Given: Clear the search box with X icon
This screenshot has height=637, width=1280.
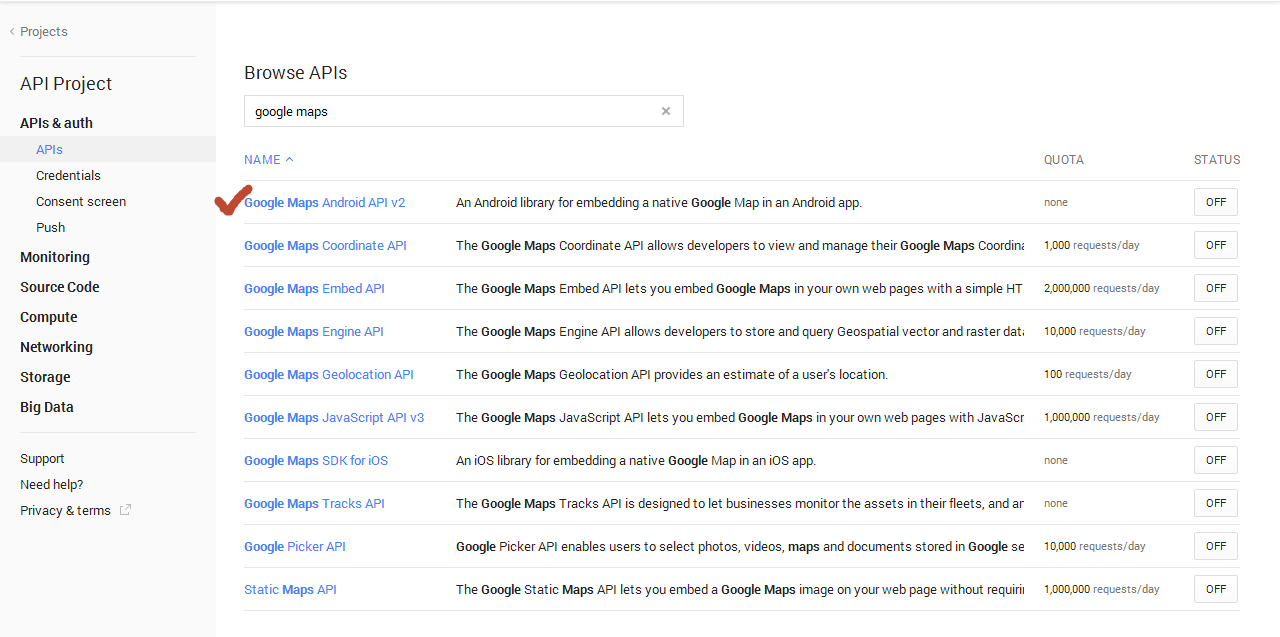Looking at the screenshot, I should [x=666, y=111].
